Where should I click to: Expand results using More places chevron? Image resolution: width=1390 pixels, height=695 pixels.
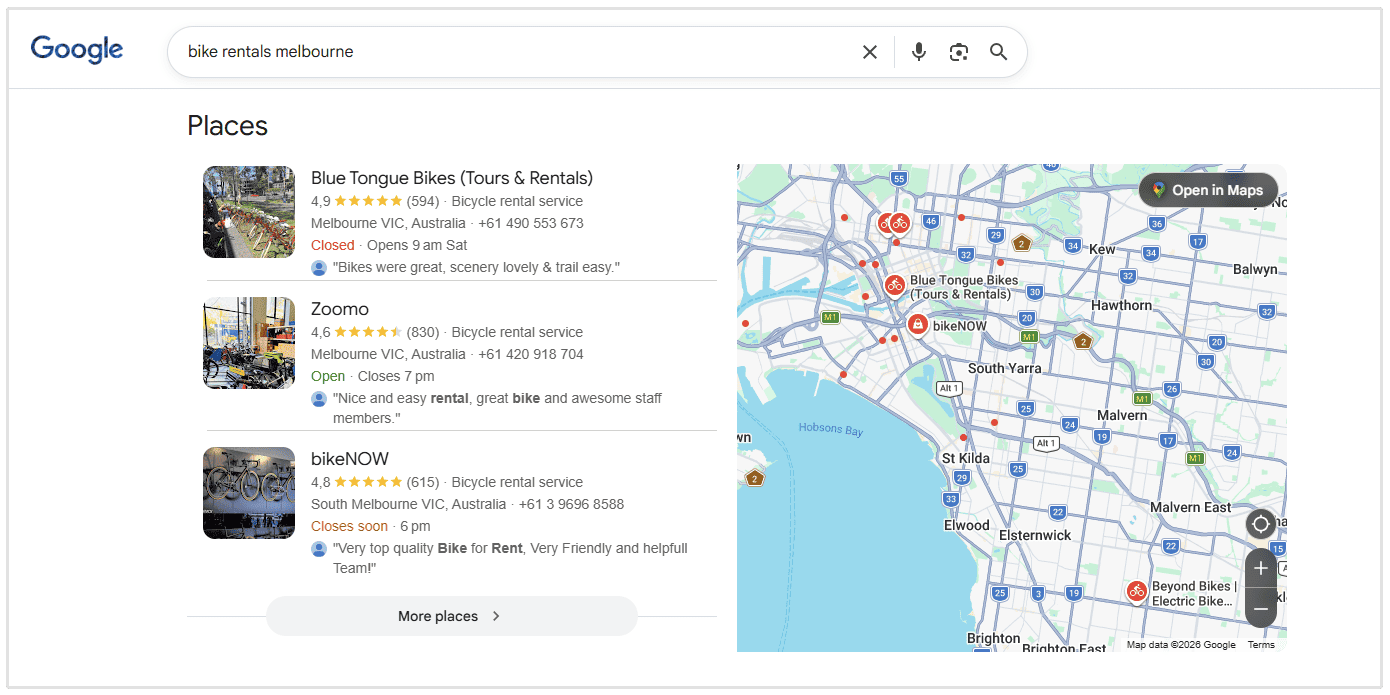tap(496, 616)
